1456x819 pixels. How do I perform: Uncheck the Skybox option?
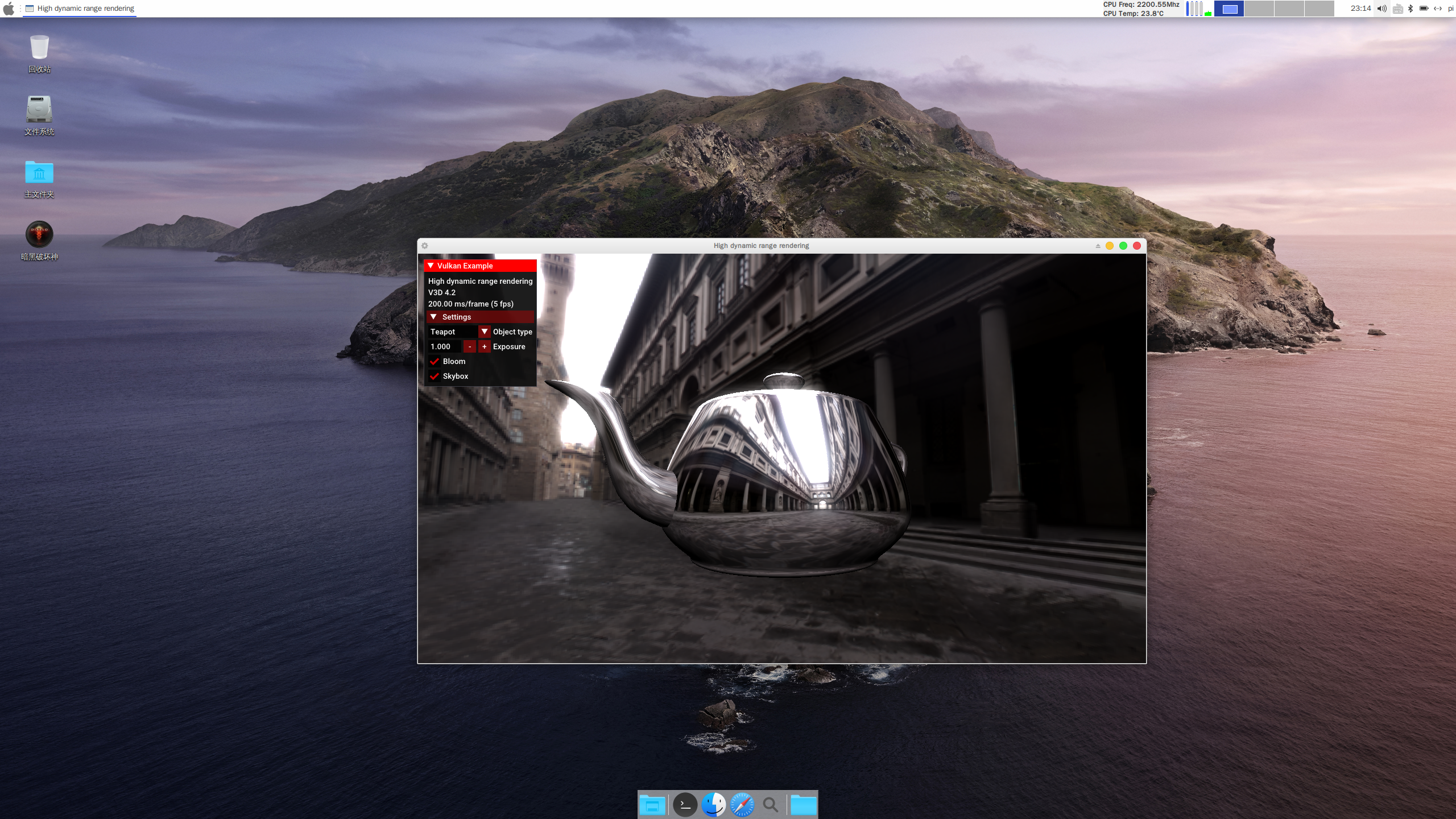pyautogui.click(x=435, y=376)
